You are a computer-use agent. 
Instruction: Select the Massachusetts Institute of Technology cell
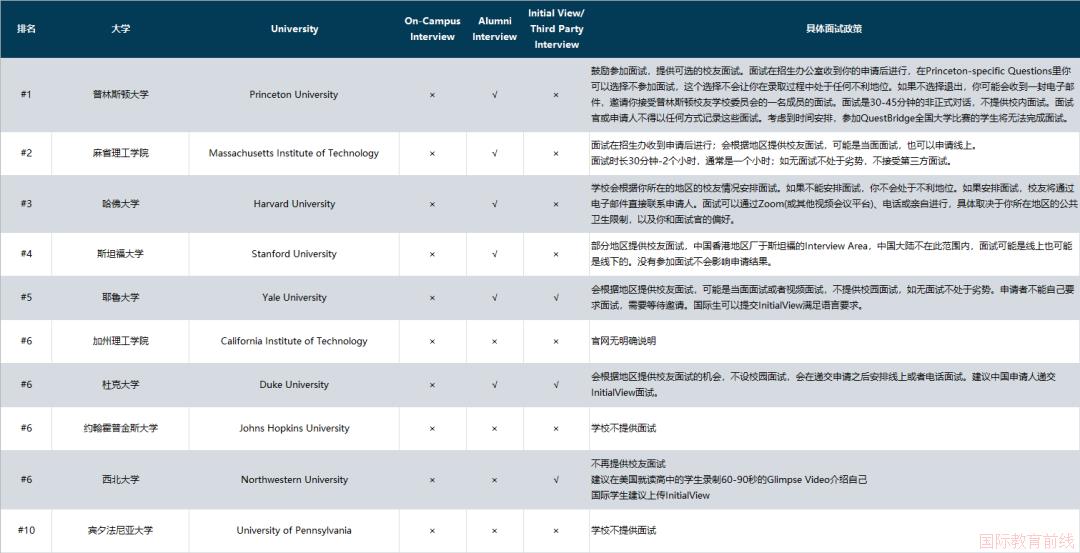coord(294,154)
